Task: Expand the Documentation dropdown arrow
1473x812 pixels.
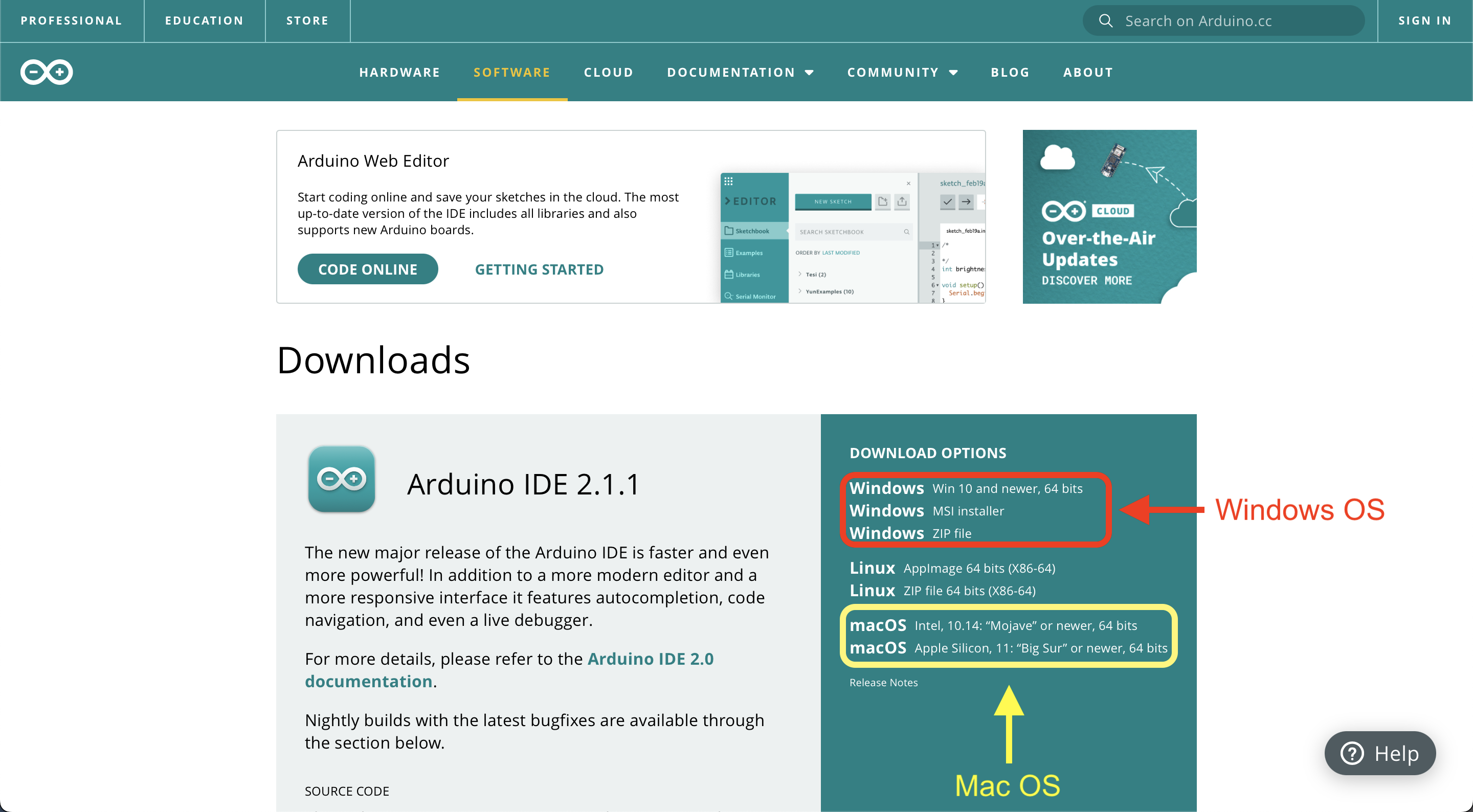Action: coord(809,73)
